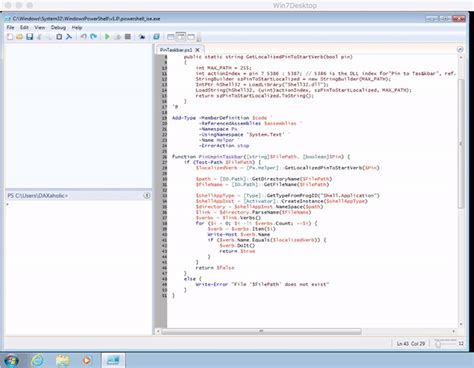Click the vertical scrollbar of the script editor

point(461,143)
